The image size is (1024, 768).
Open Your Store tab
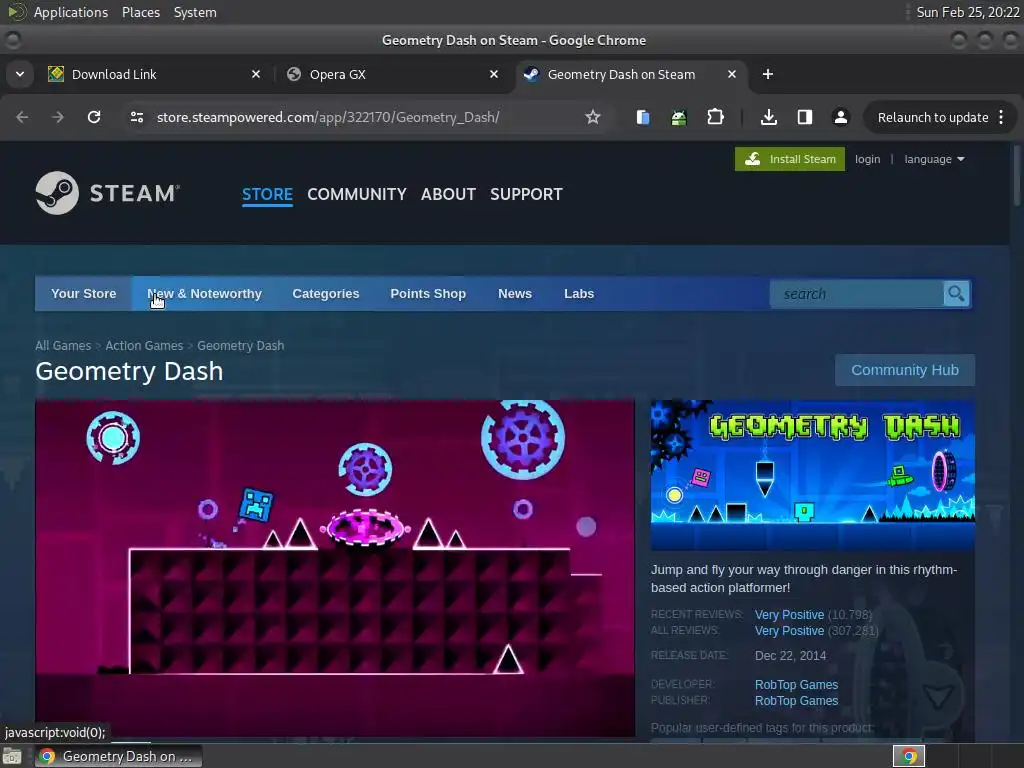coord(84,294)
